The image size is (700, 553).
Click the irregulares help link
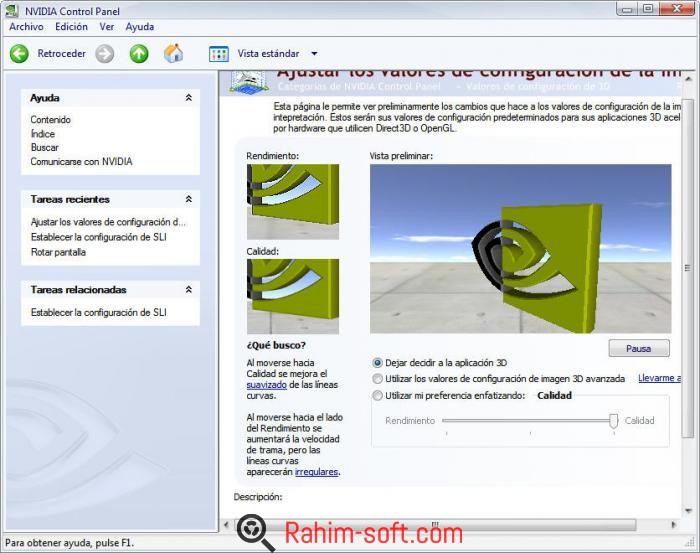point(317,472)
